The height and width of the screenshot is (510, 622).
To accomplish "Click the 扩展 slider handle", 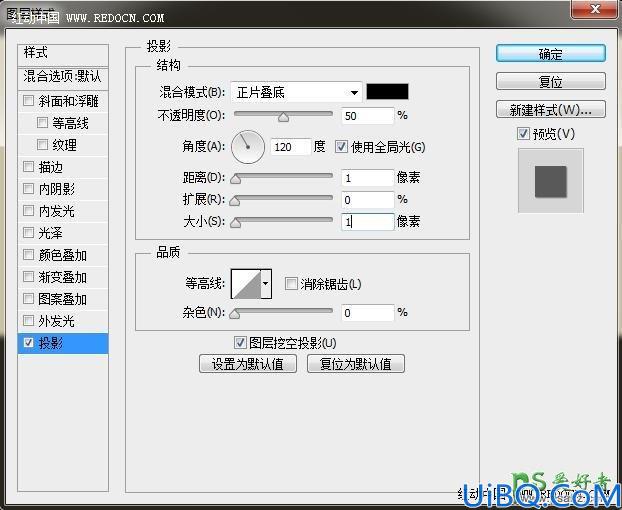I will [235, 201].
